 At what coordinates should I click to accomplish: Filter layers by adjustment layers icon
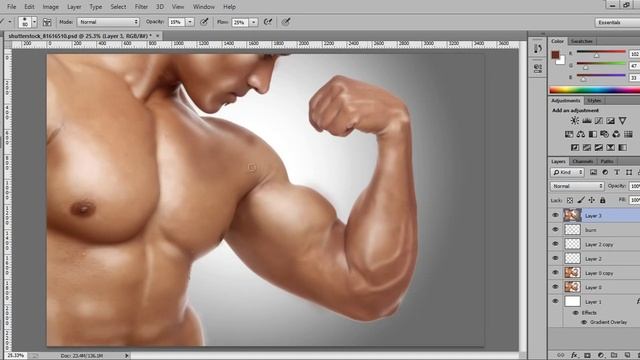(605, 173)
